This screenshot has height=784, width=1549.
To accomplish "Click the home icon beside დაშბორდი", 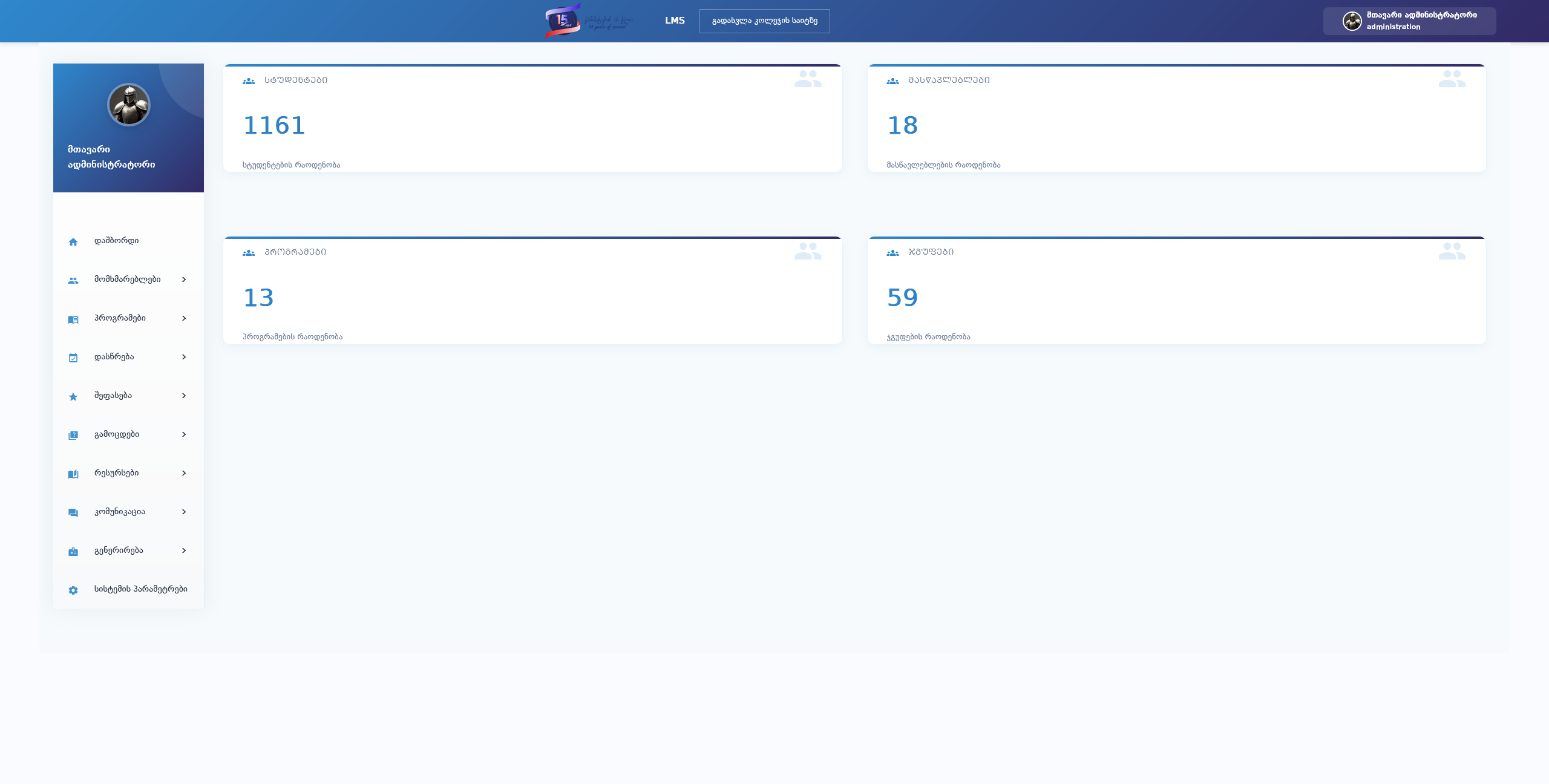I will pos(73,241).
